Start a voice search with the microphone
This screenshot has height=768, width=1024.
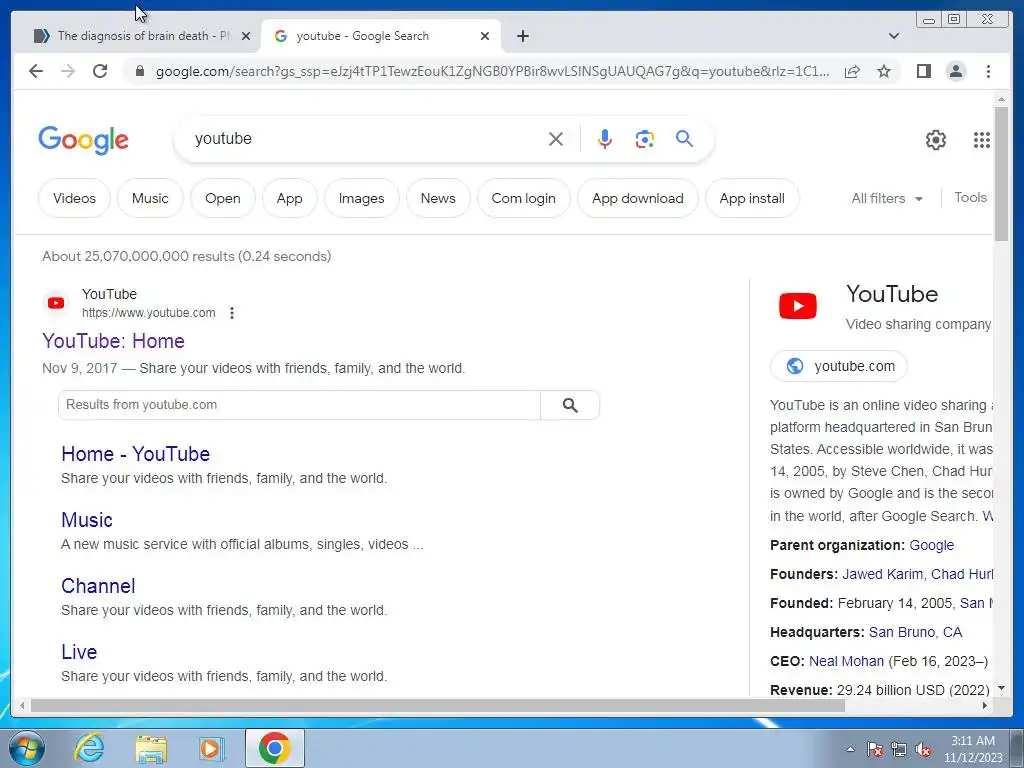pyautogui.click(x=605, y=139)
